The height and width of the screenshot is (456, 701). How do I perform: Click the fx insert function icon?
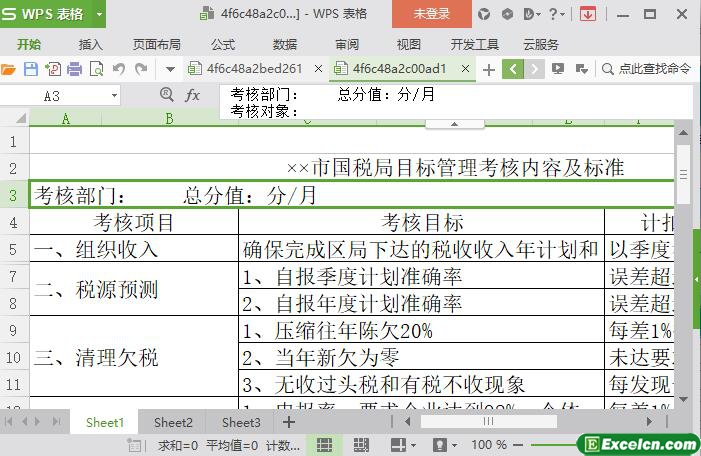click(x=192, y=95)
